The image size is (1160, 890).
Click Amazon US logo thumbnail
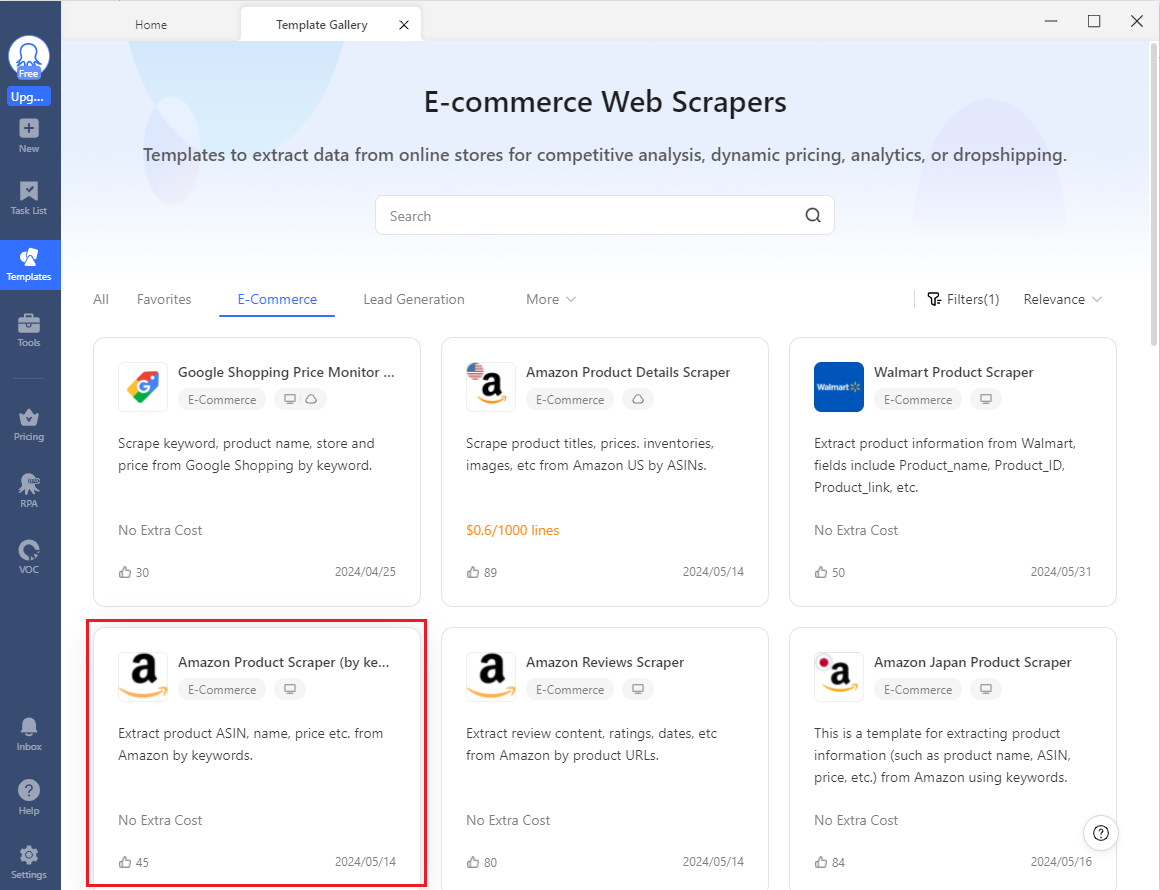pyautogui.click(x=490, y=387)
